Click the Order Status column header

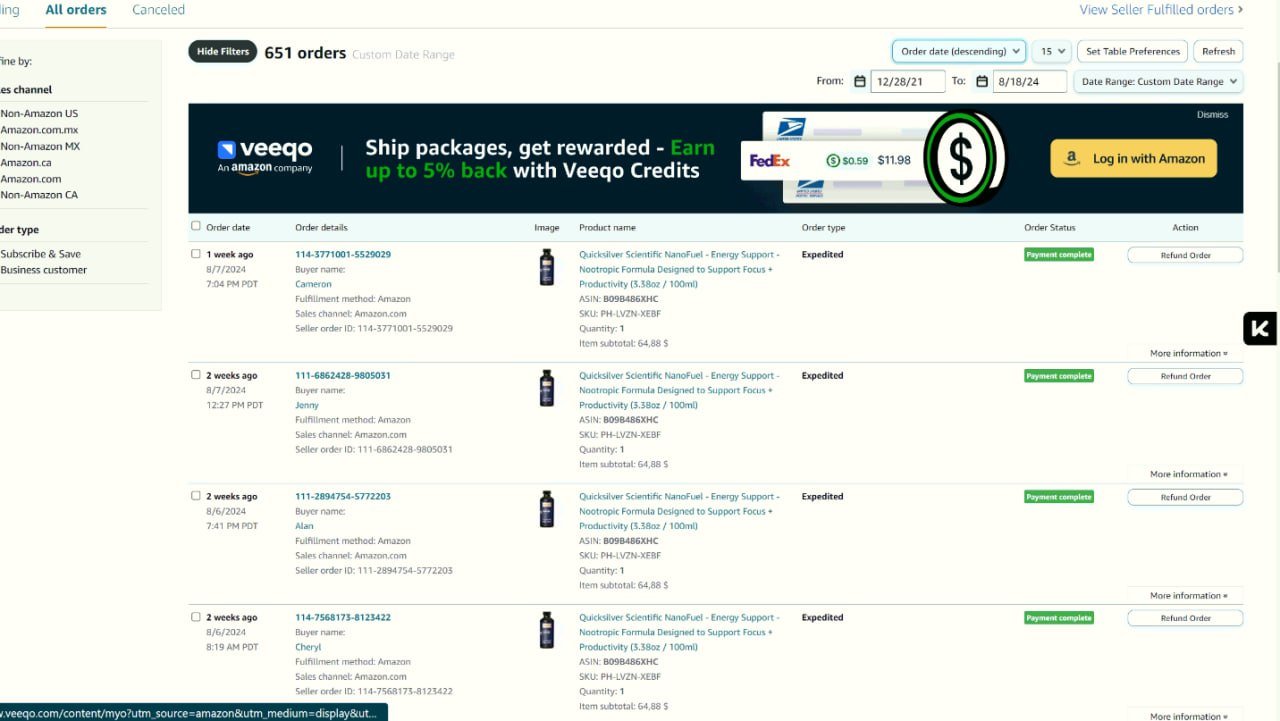click(1050, 227)
